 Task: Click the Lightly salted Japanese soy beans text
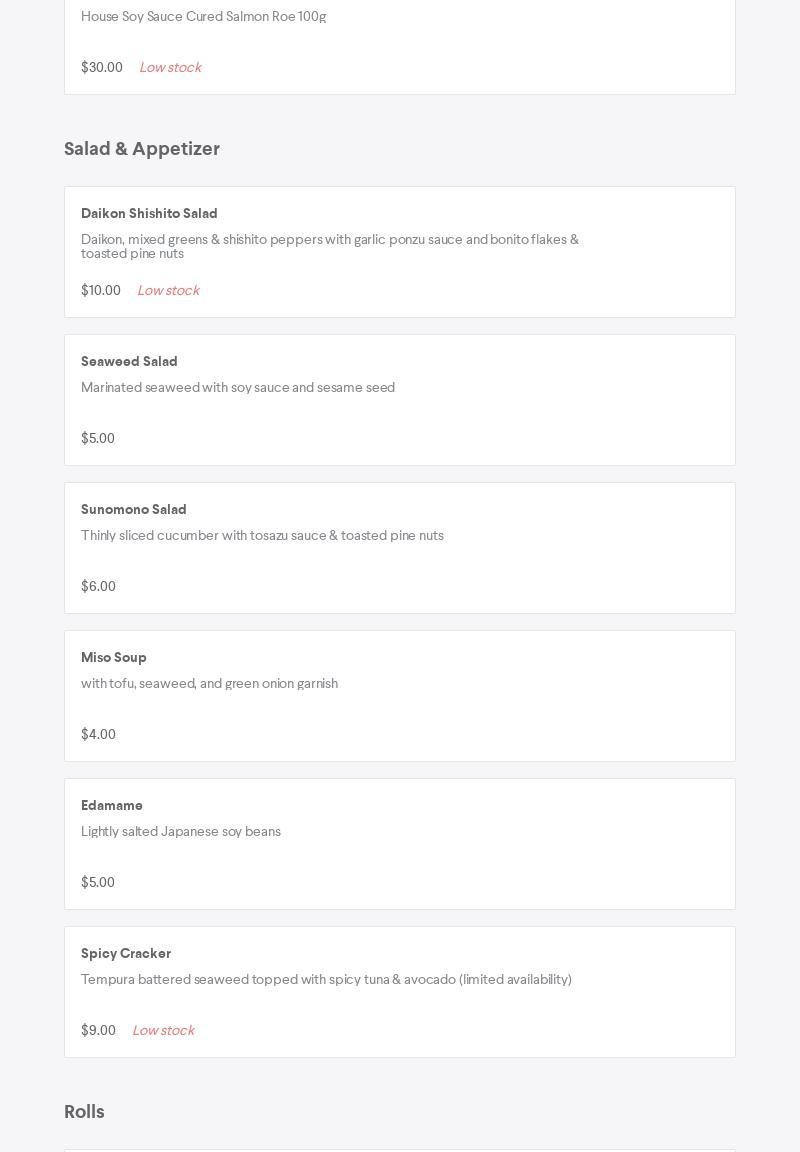pos(180,831)
